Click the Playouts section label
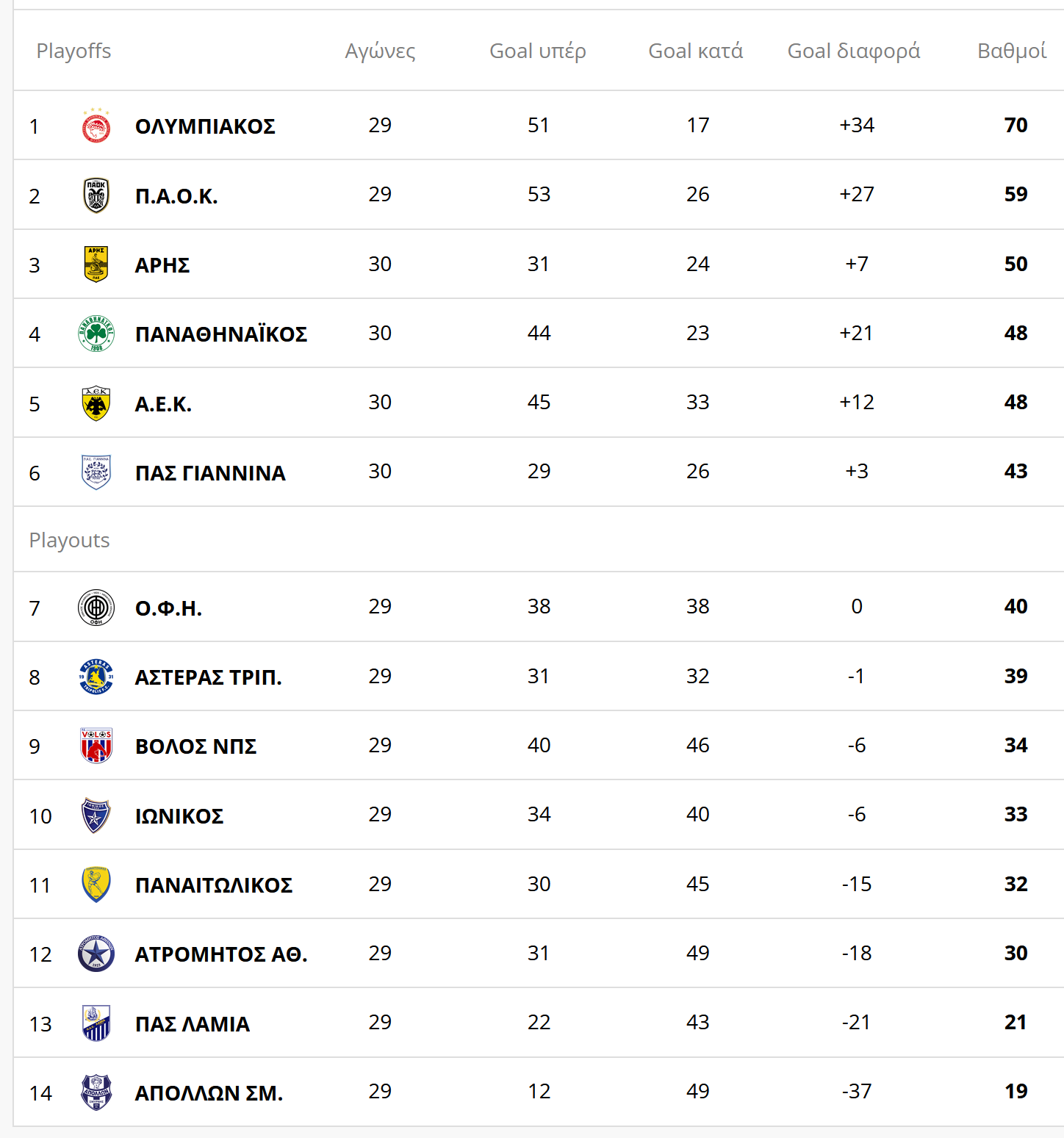This screenshot has width=1064, height=1138. pyautogui.click(x=69, y=540)
